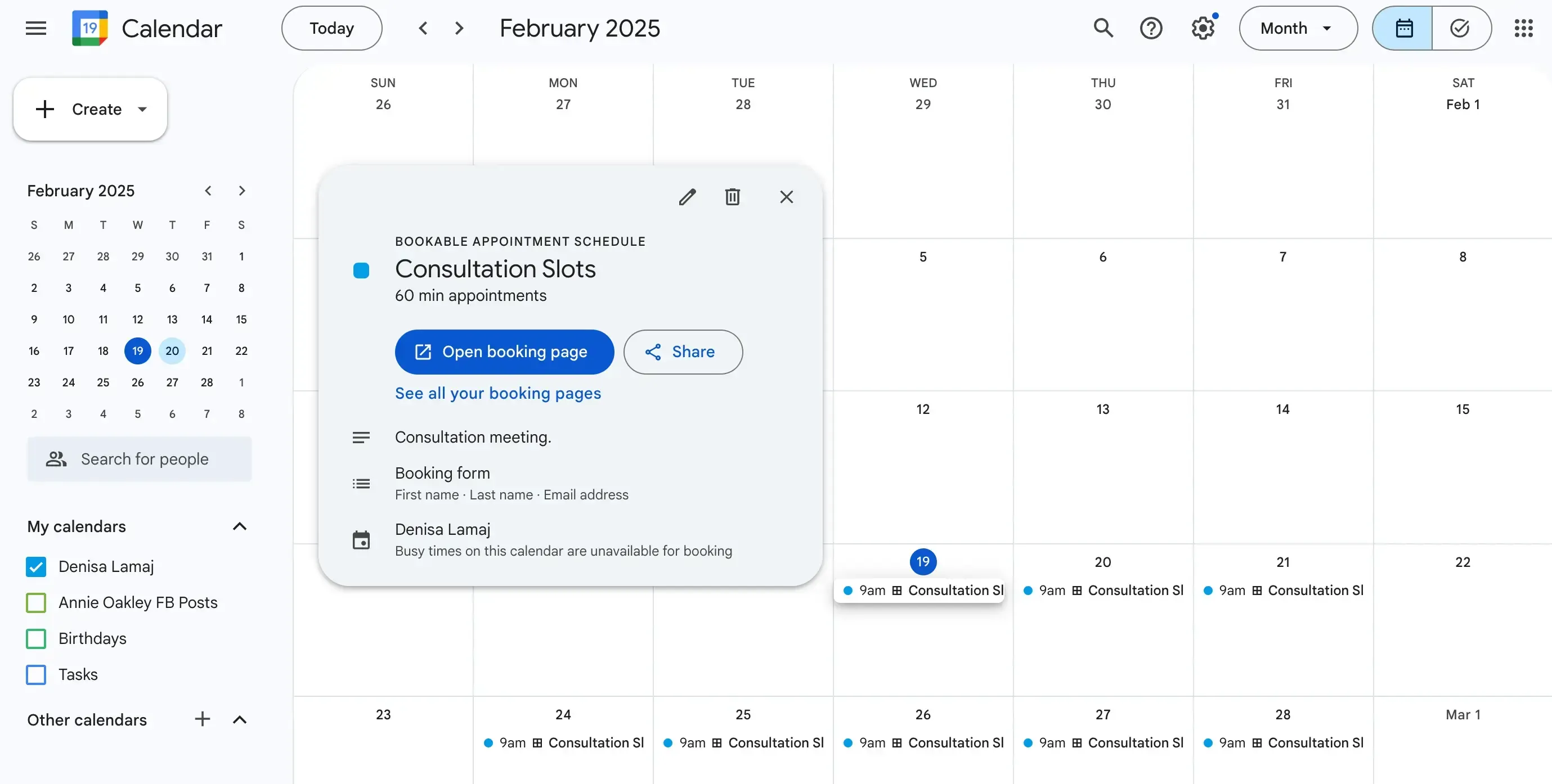Switch to Tasks with the checkmark icon
The height and width of the screenshot is (784, 1552).
coord(1461,28)
